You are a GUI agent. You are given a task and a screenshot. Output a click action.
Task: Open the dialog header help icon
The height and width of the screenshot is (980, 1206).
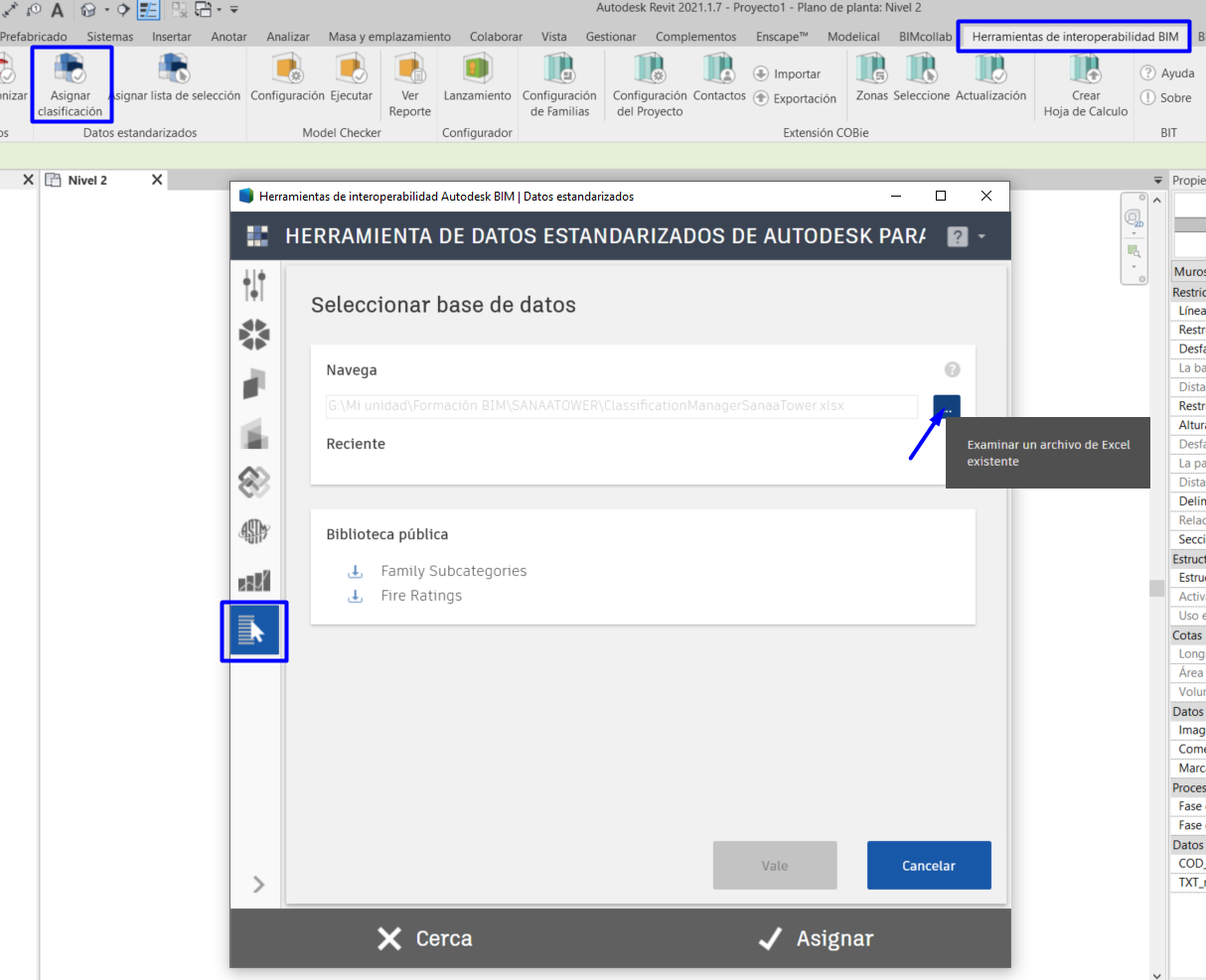(x=957, y=236)
